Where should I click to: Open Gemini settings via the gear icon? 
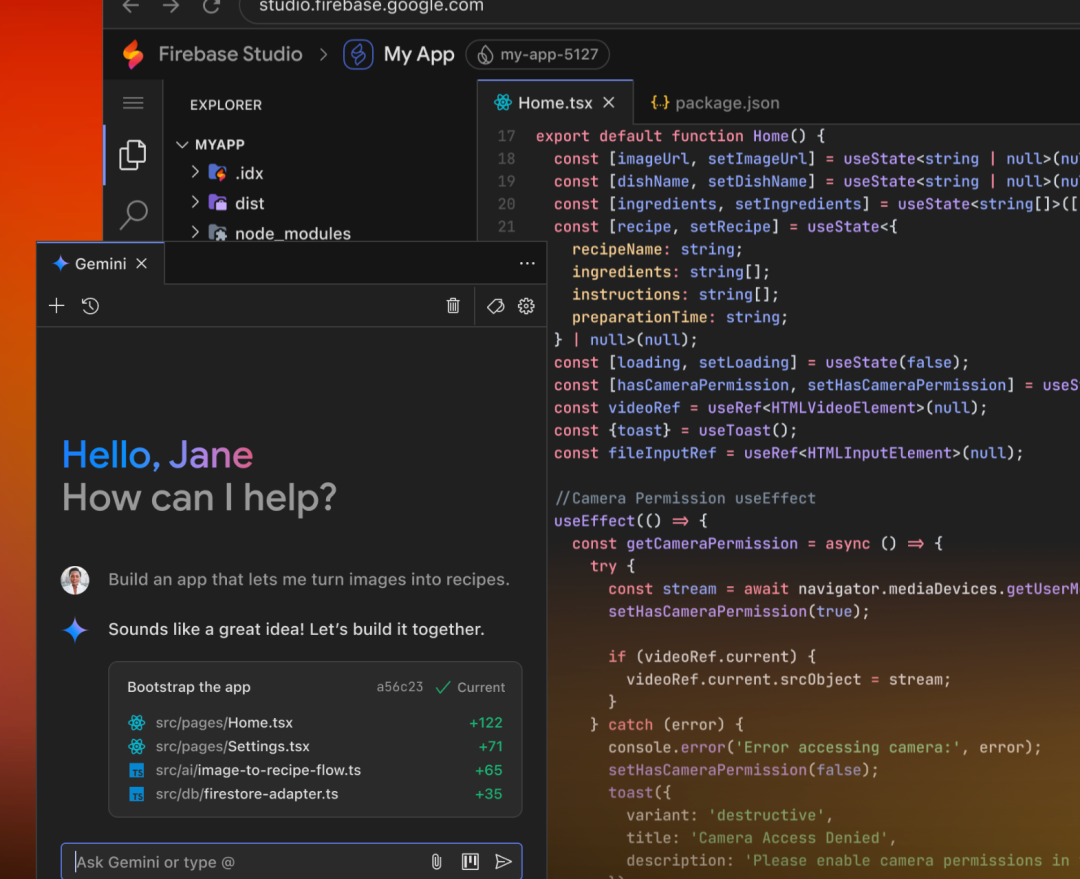pos(525,306)
